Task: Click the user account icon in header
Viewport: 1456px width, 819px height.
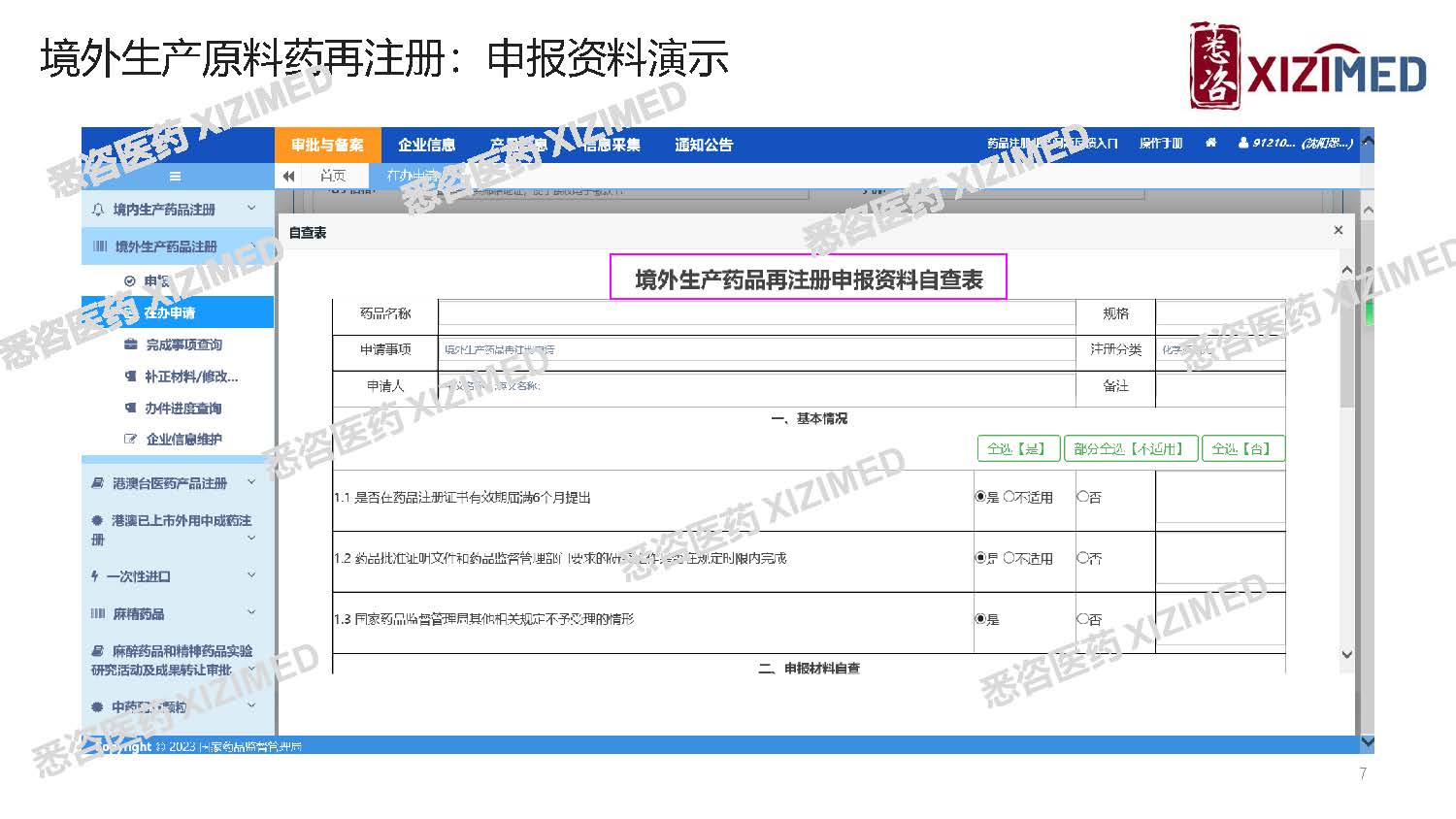Action: point(1242,144)
